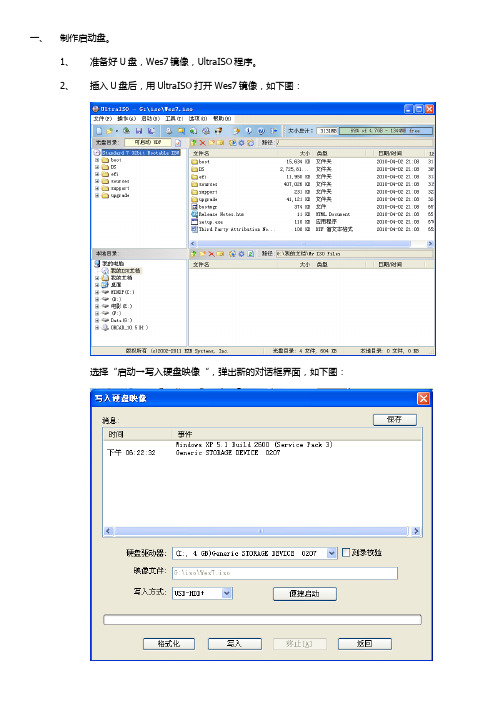Click the green disc capacity usage bar
This screenshot has height=702, width=496.
click(x=386, y=131)
